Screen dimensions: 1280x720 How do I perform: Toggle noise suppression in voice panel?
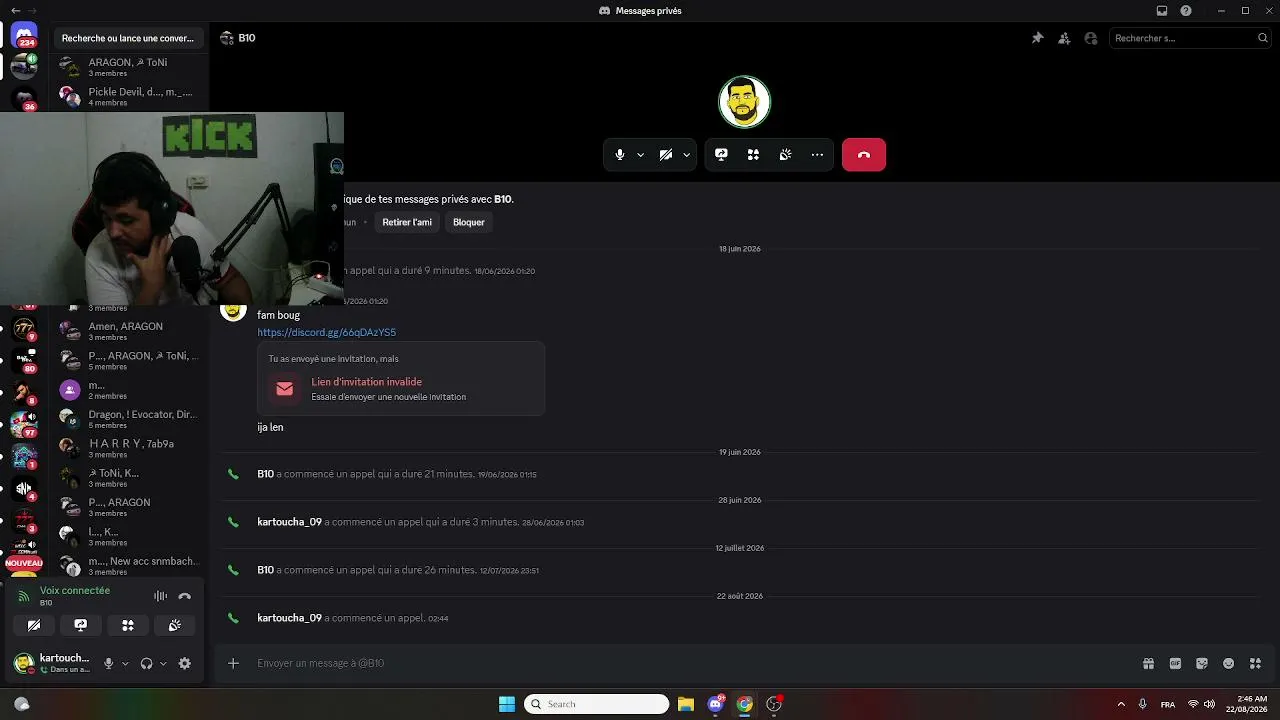[160, 596]
